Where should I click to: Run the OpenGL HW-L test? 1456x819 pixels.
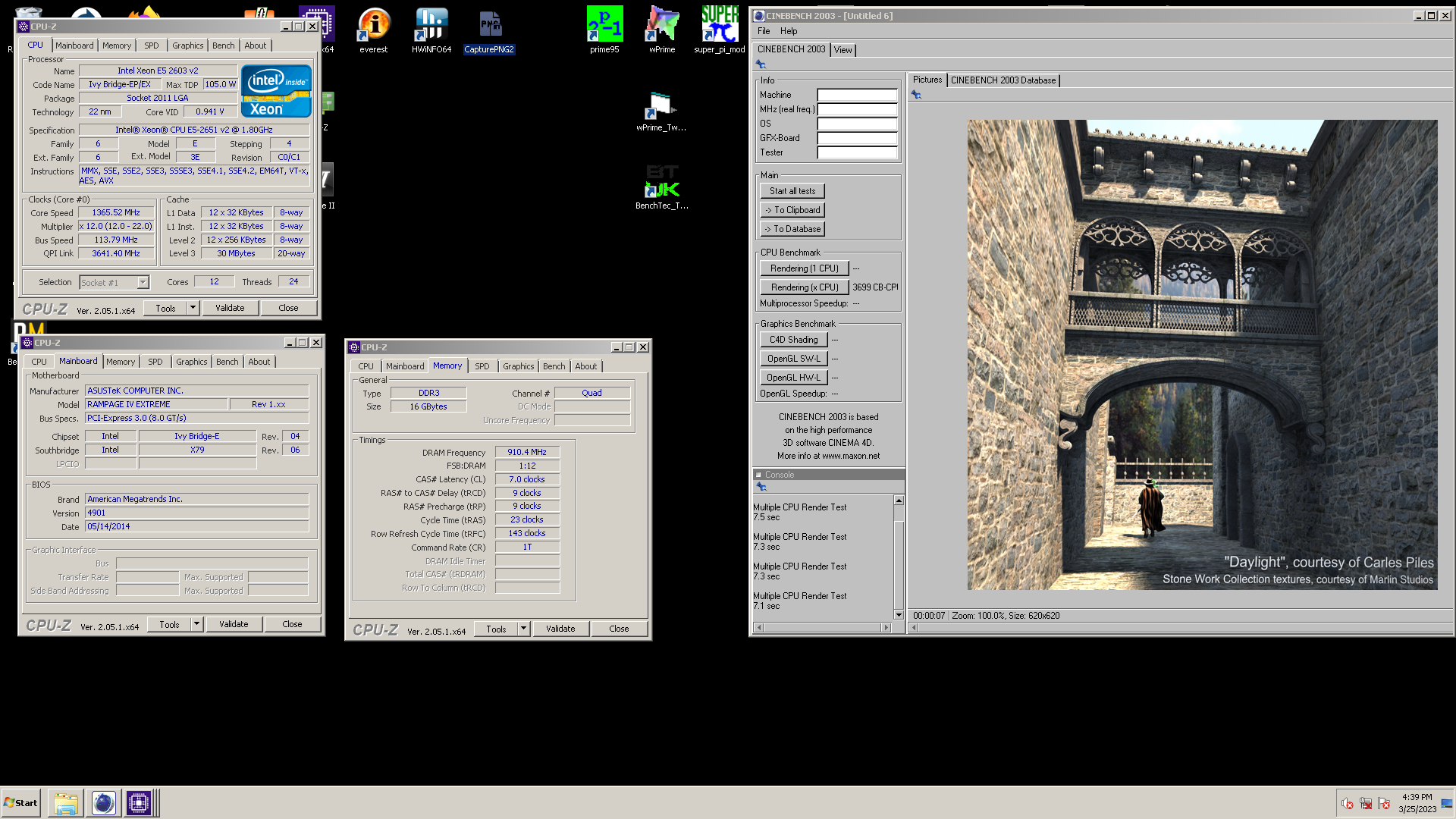tap(794, 378)
